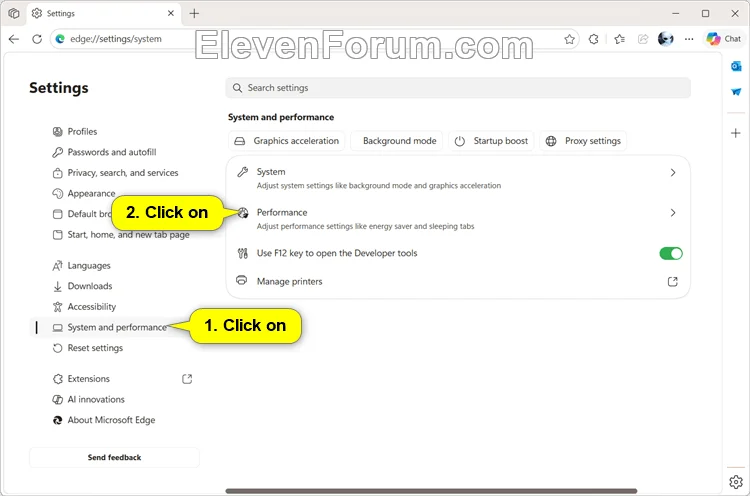Select the Settings browser tab
750x496 pixels.
[x=103, y=13]
